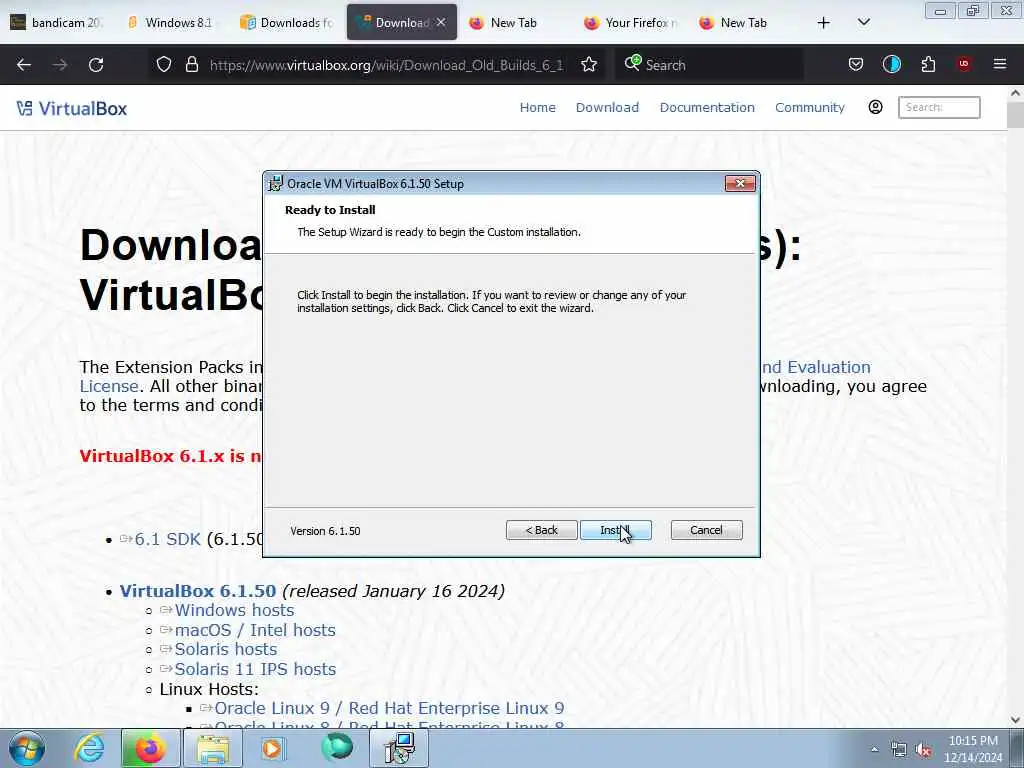Expand the list all tabs chevron
Screen dimensions: 1024x768
[x=863, y=23]
